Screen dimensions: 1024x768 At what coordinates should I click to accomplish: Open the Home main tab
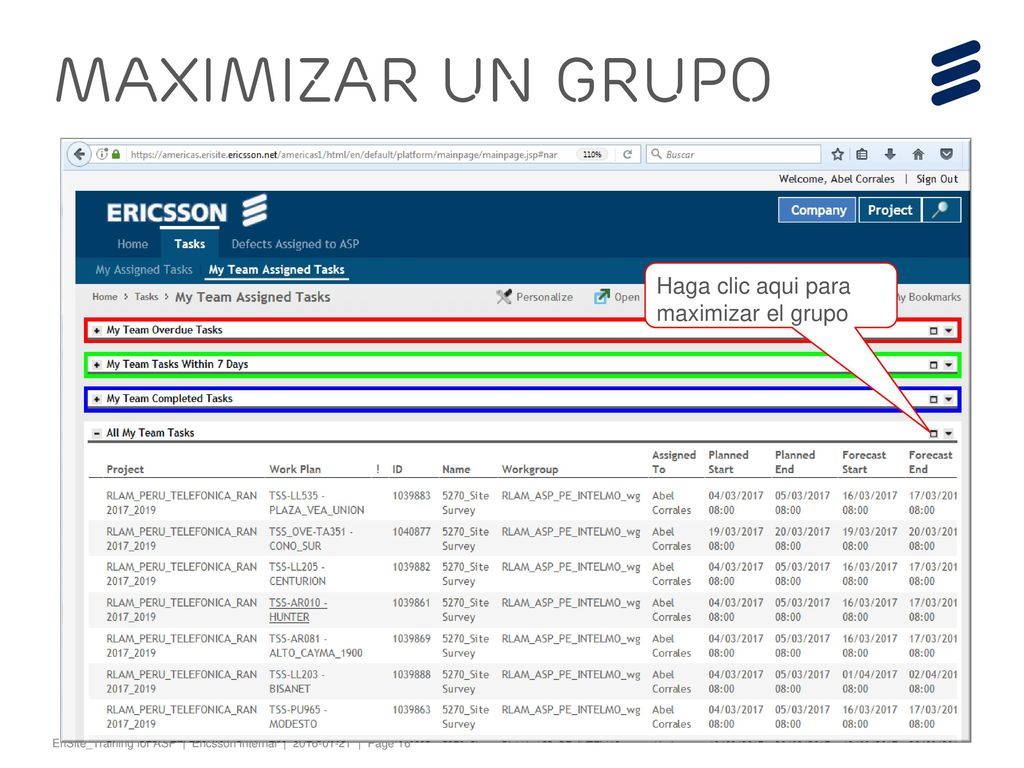[x=133, y=244]
